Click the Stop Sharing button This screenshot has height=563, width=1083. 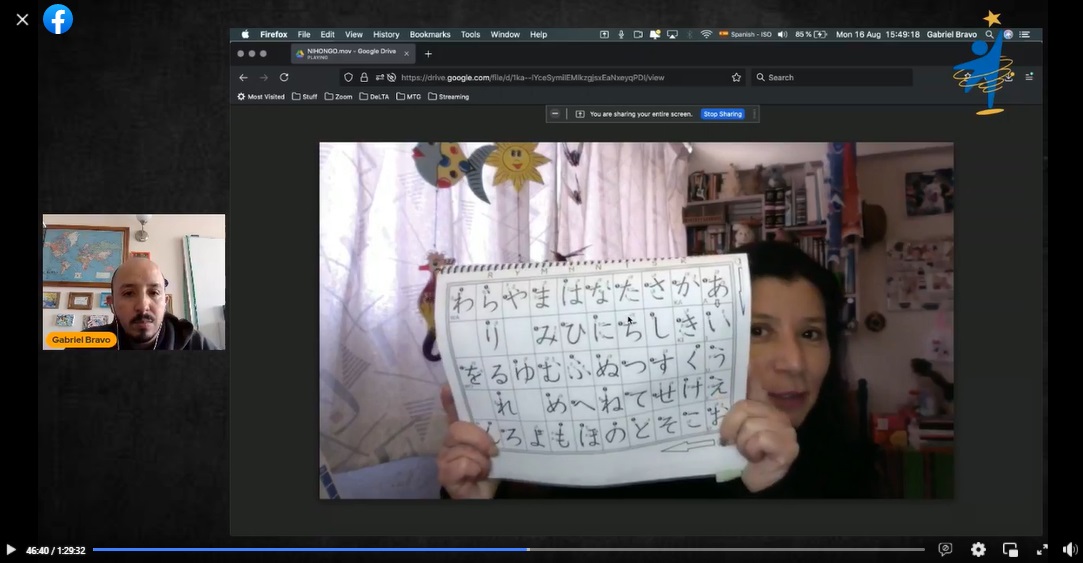click(x=722, y=114)
